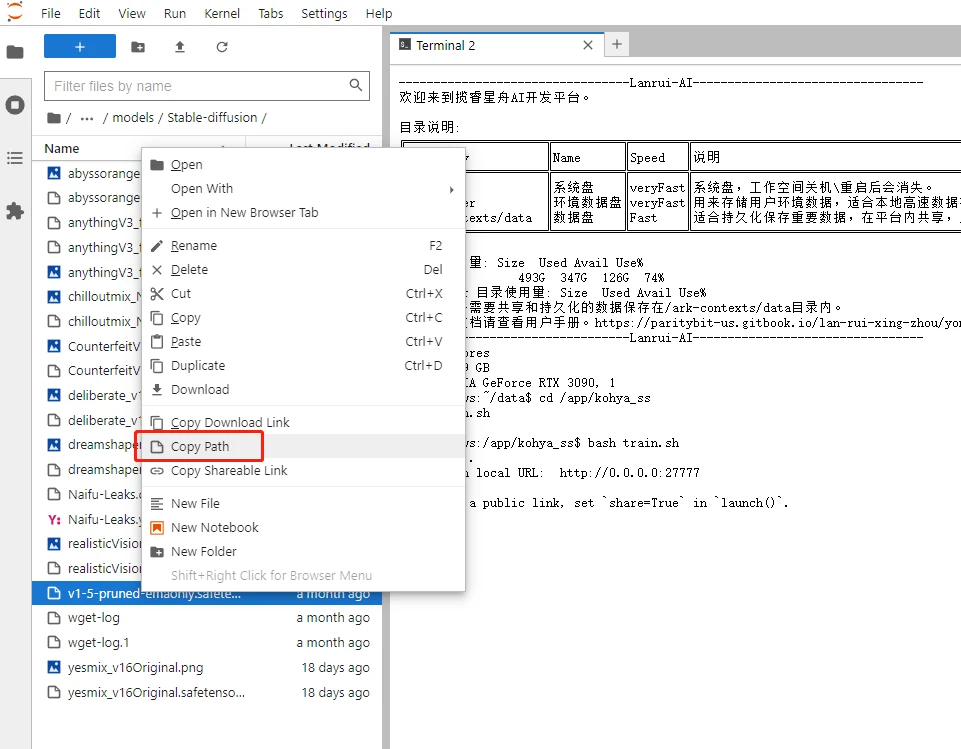Select yesmix_v16Original.png file
Viewport: 961px width, 749px height.
[207, 667]
